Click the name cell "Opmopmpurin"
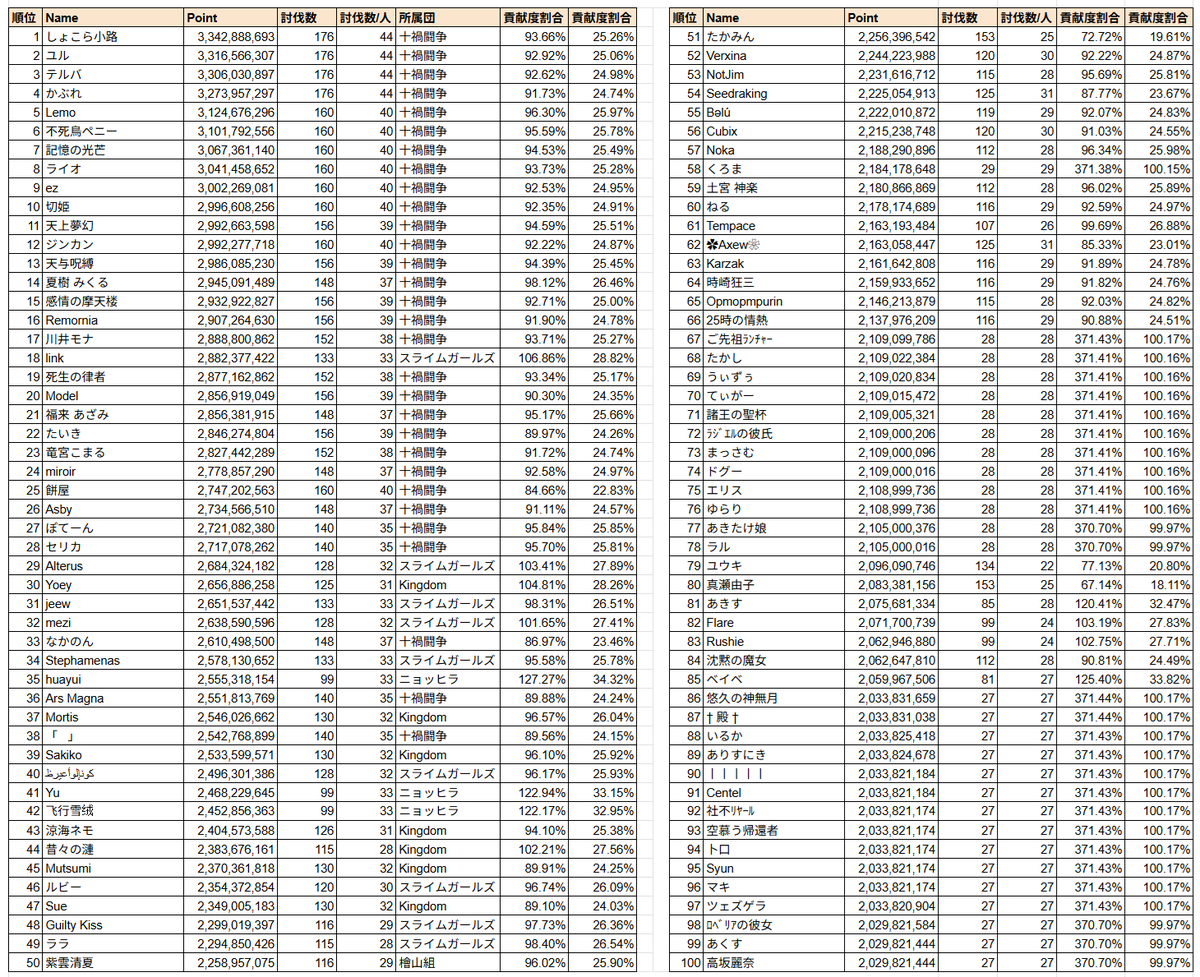This screenshot has width=1200, height=977. point(773,301)
